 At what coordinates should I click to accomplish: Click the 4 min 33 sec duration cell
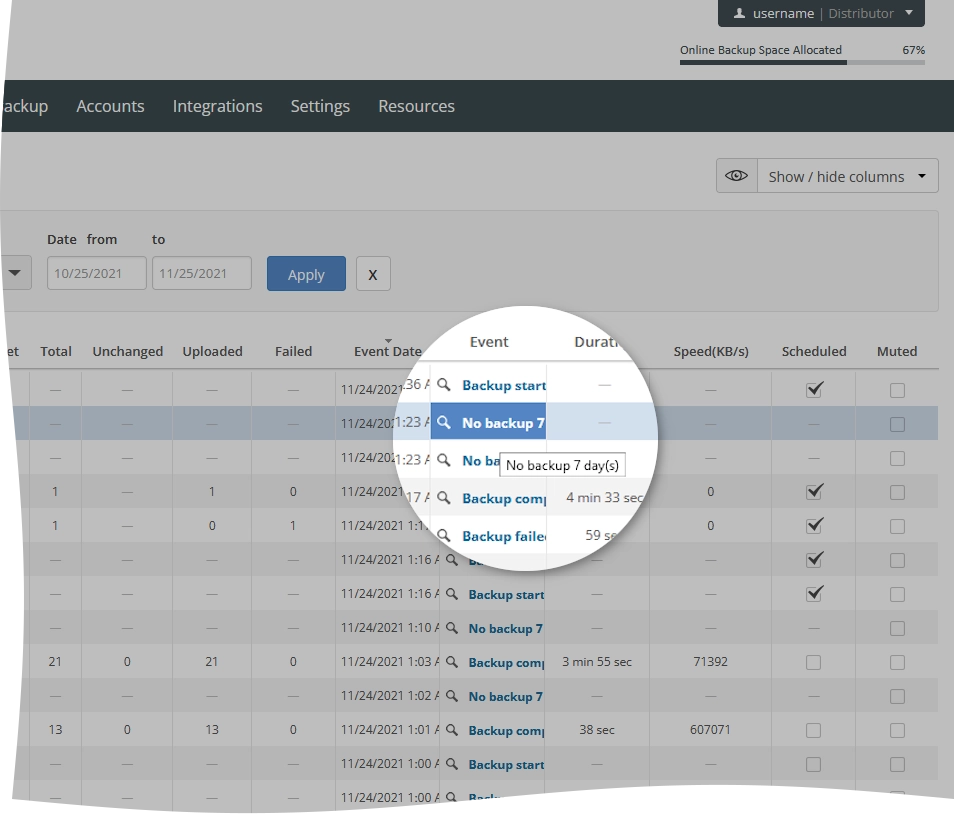point(604,498)
